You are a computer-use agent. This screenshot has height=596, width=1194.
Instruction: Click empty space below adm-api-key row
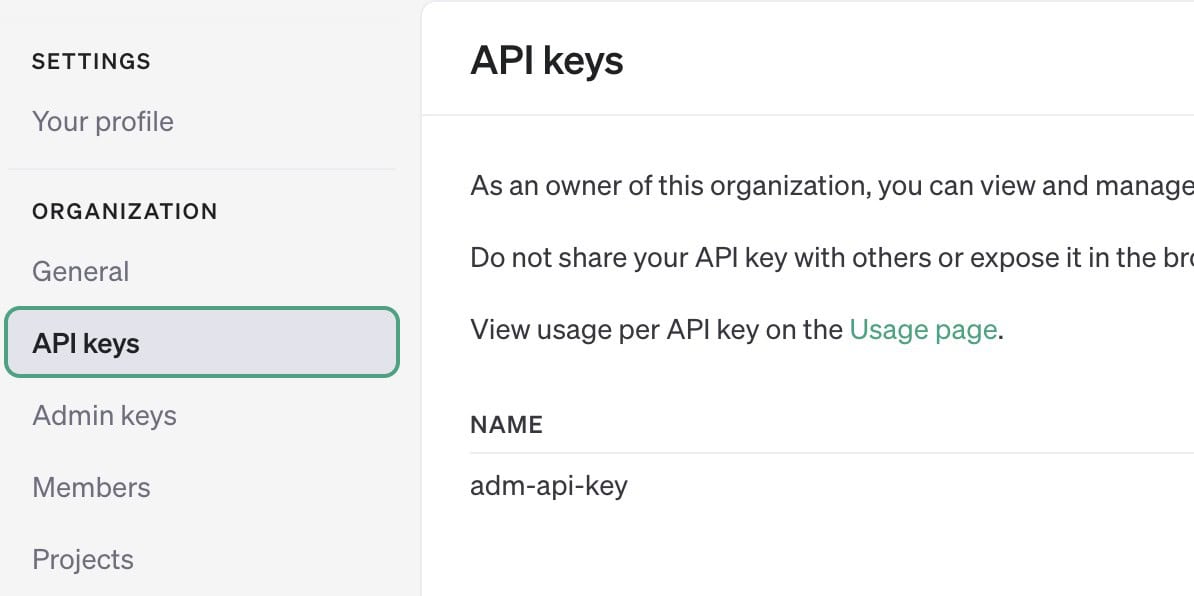800,555
